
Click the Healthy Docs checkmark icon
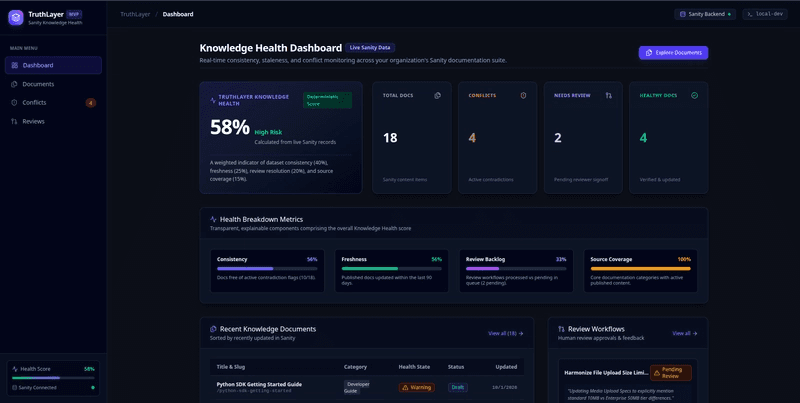tap(694, 95)
